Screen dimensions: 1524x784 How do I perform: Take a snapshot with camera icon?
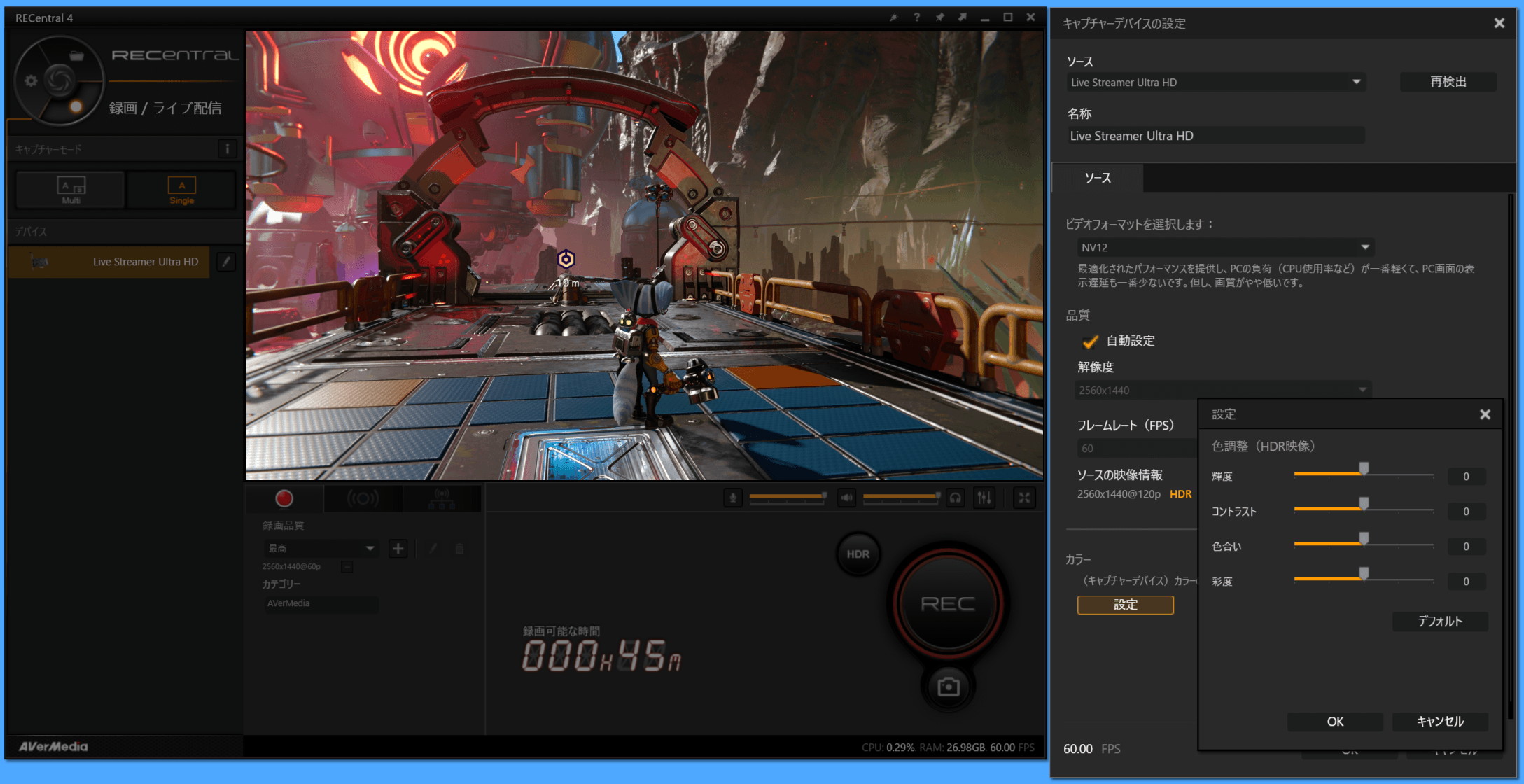click(949, 687)
